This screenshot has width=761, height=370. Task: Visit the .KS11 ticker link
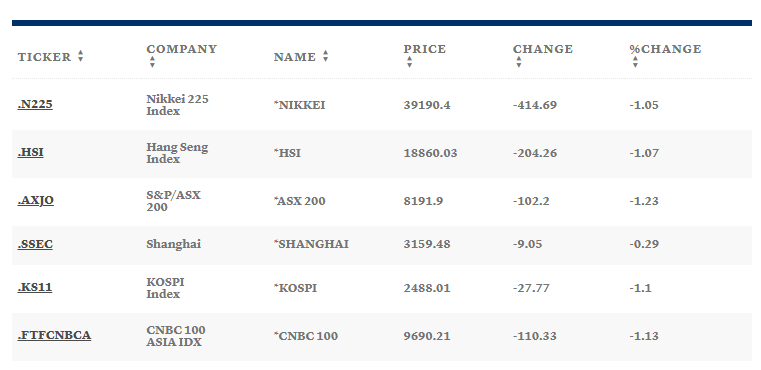(x=35, y=287)
